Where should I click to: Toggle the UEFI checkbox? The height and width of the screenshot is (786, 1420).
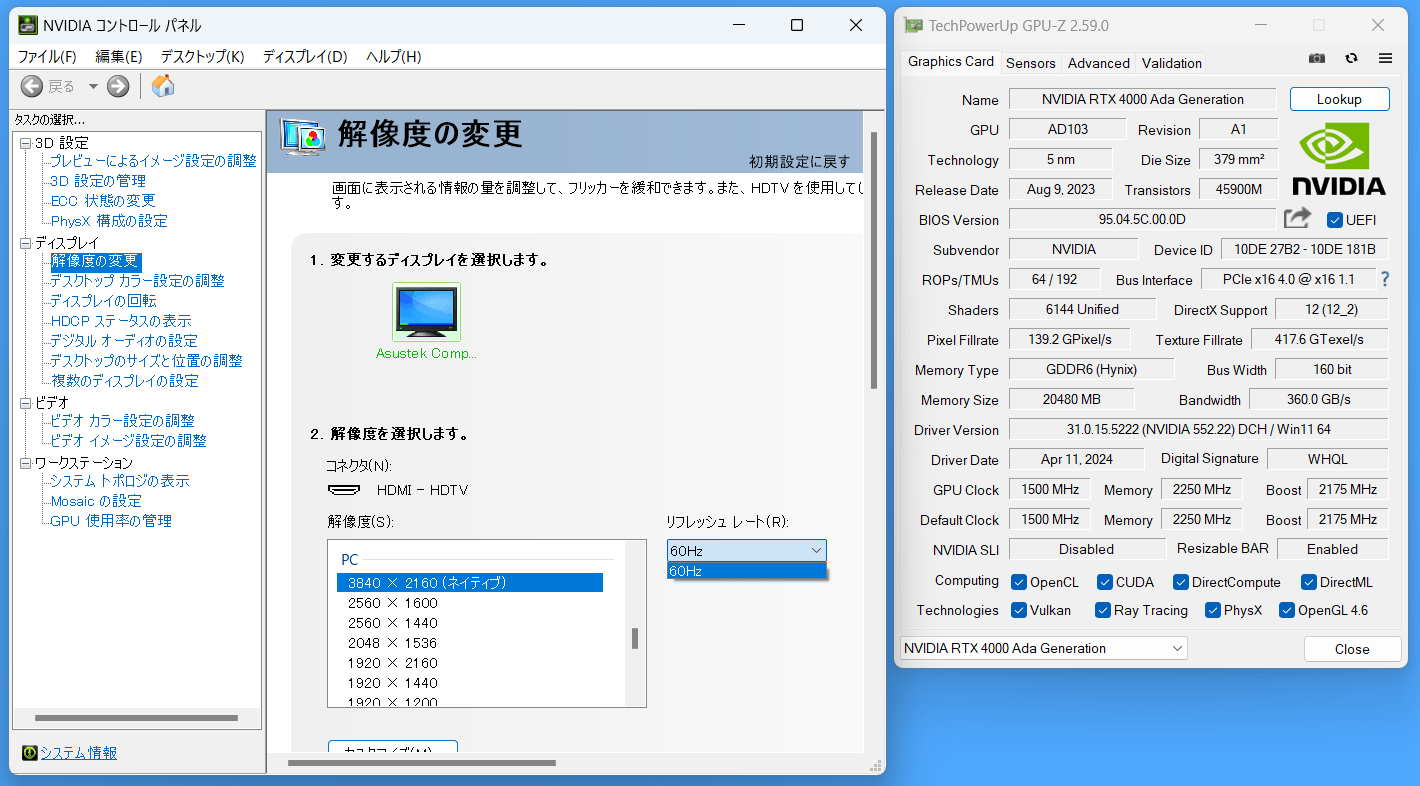pyautogui.click(x=1334, y=220)
